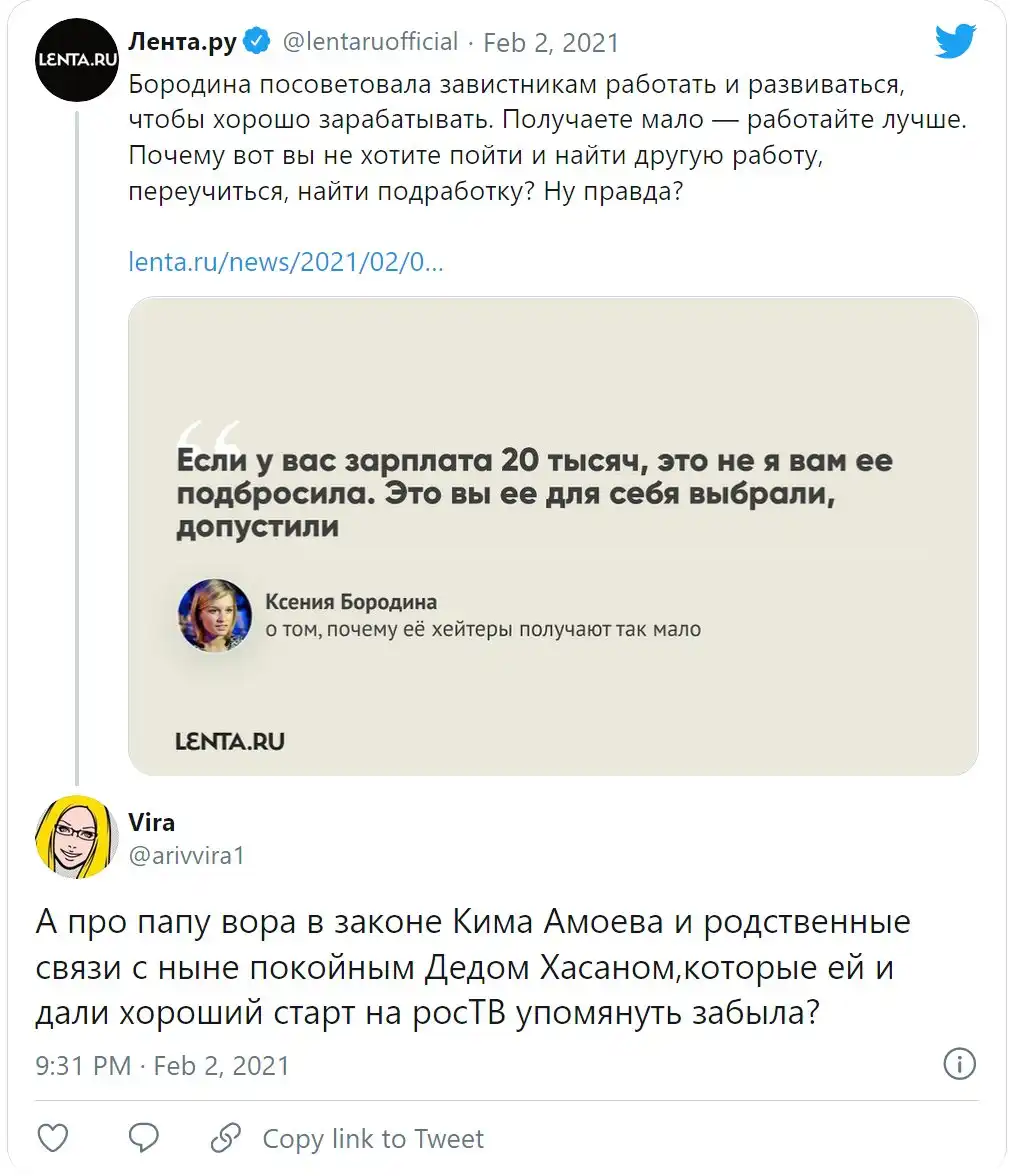Click the chain link icon
The height and width of the screenshot is (1176, 1014).
click(x=226, y=1137)
